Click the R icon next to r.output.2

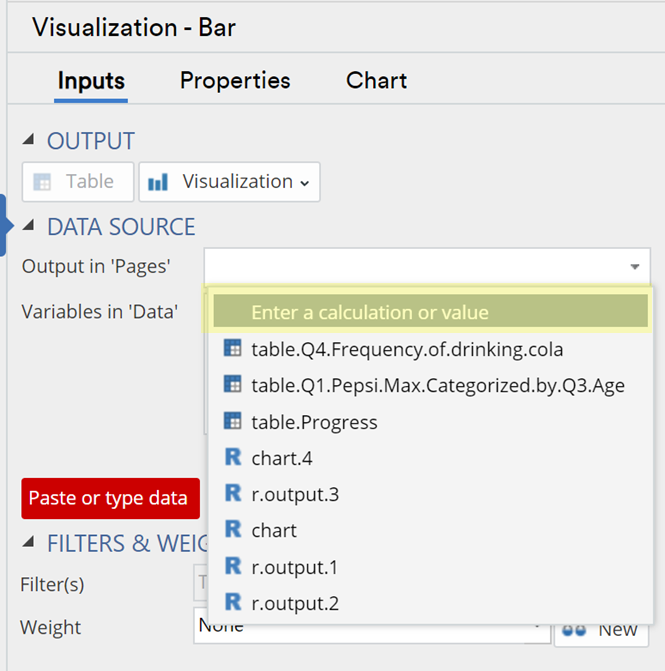233,602
